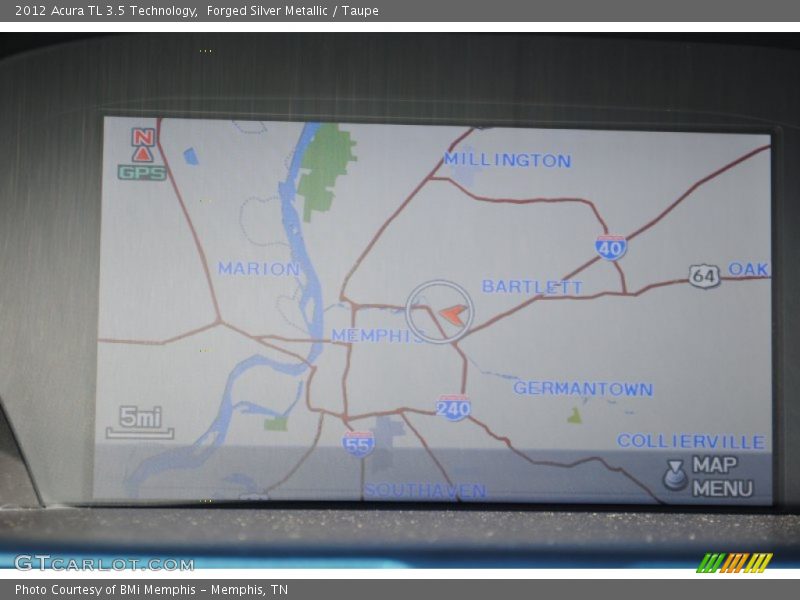The image size is (800, 600).
Task: Tap the MARION city label
Action: [x=259, y=269]
